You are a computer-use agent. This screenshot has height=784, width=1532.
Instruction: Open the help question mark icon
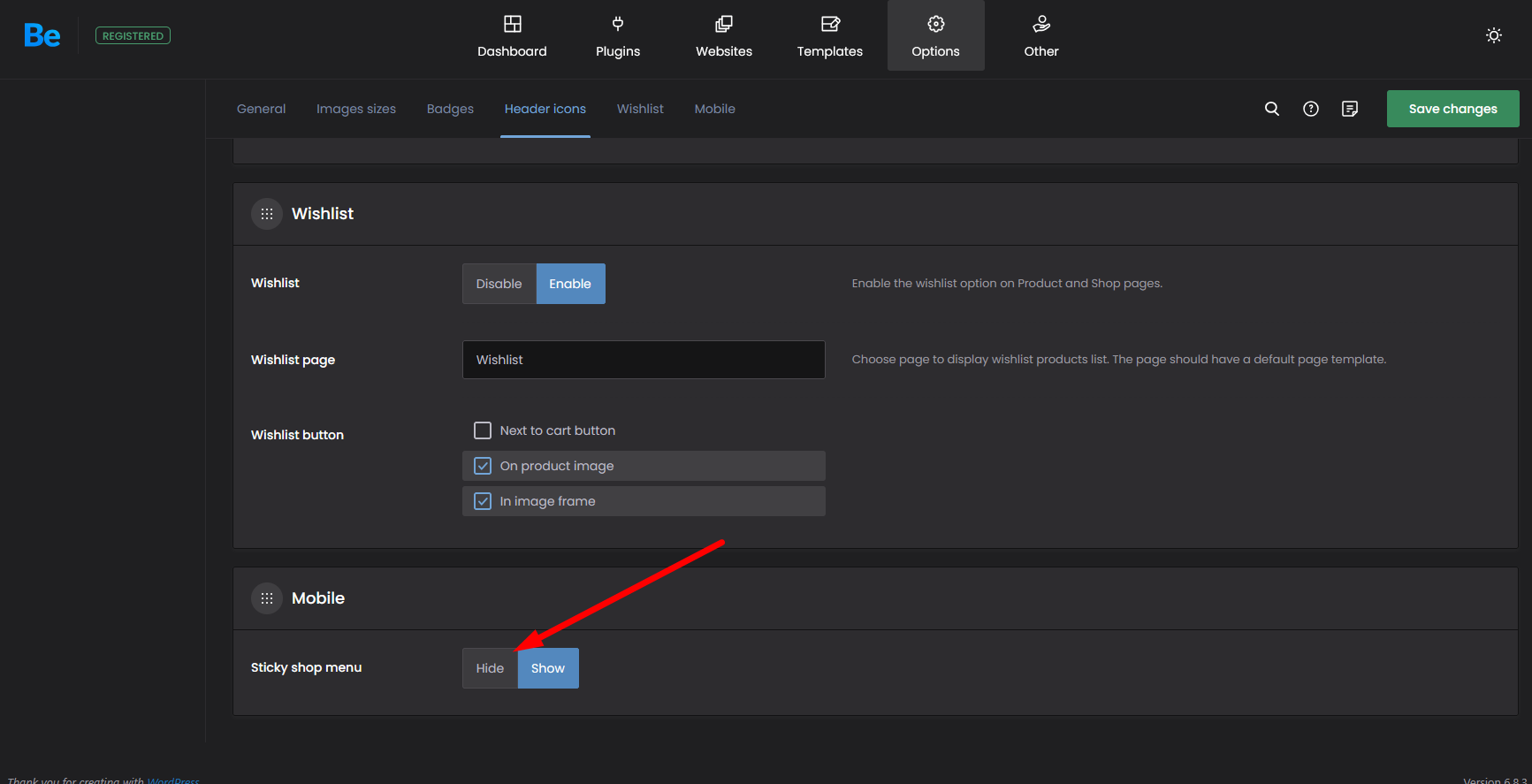pyautogui.click(x=1310, y=109)
